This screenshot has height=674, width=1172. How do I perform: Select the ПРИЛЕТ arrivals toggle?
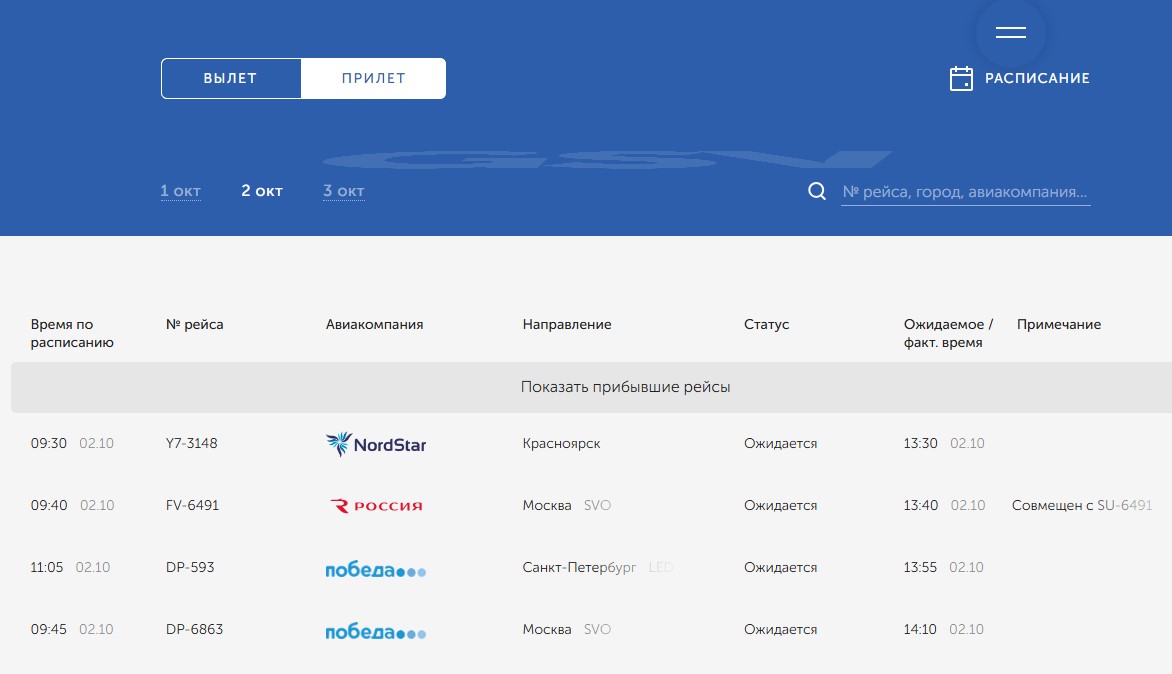pos(373,78)
